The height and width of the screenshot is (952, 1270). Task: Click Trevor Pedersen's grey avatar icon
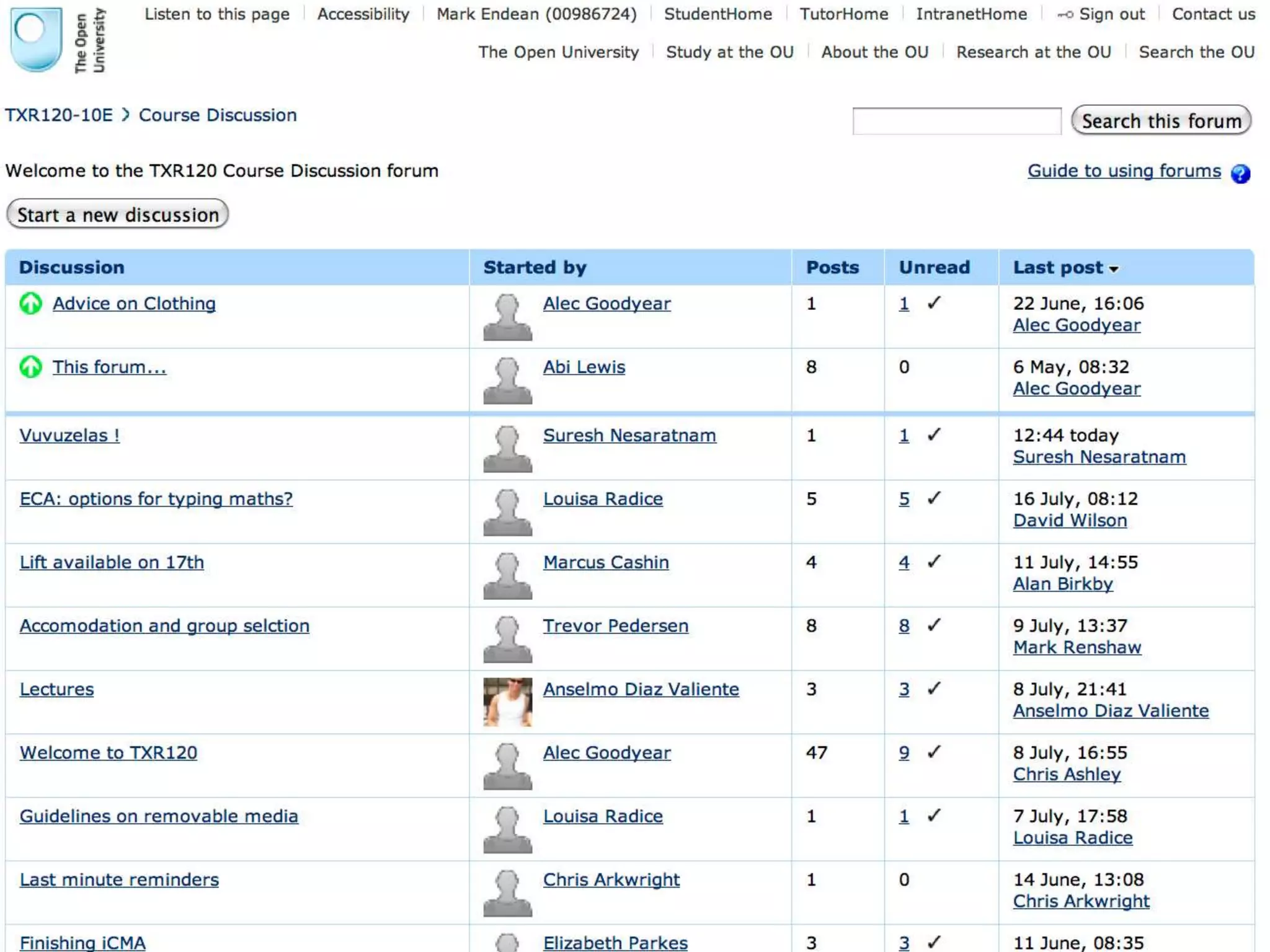pos(507,639)
